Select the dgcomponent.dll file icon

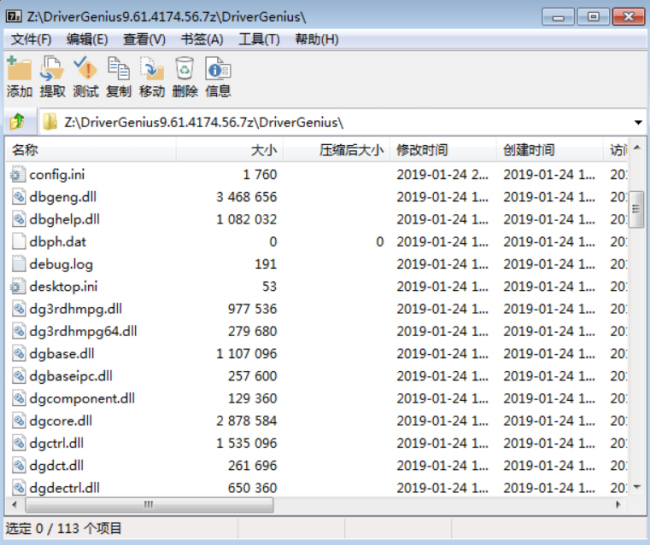[x=18, y=398]
